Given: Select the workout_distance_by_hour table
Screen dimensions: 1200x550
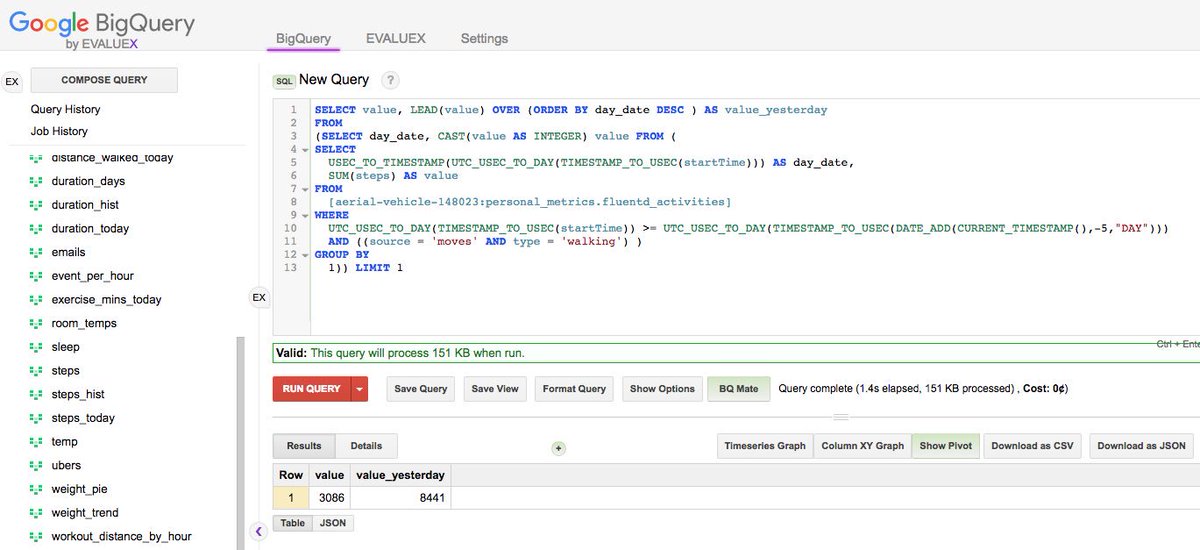Looking at the screenshot, I should point(121,537).
